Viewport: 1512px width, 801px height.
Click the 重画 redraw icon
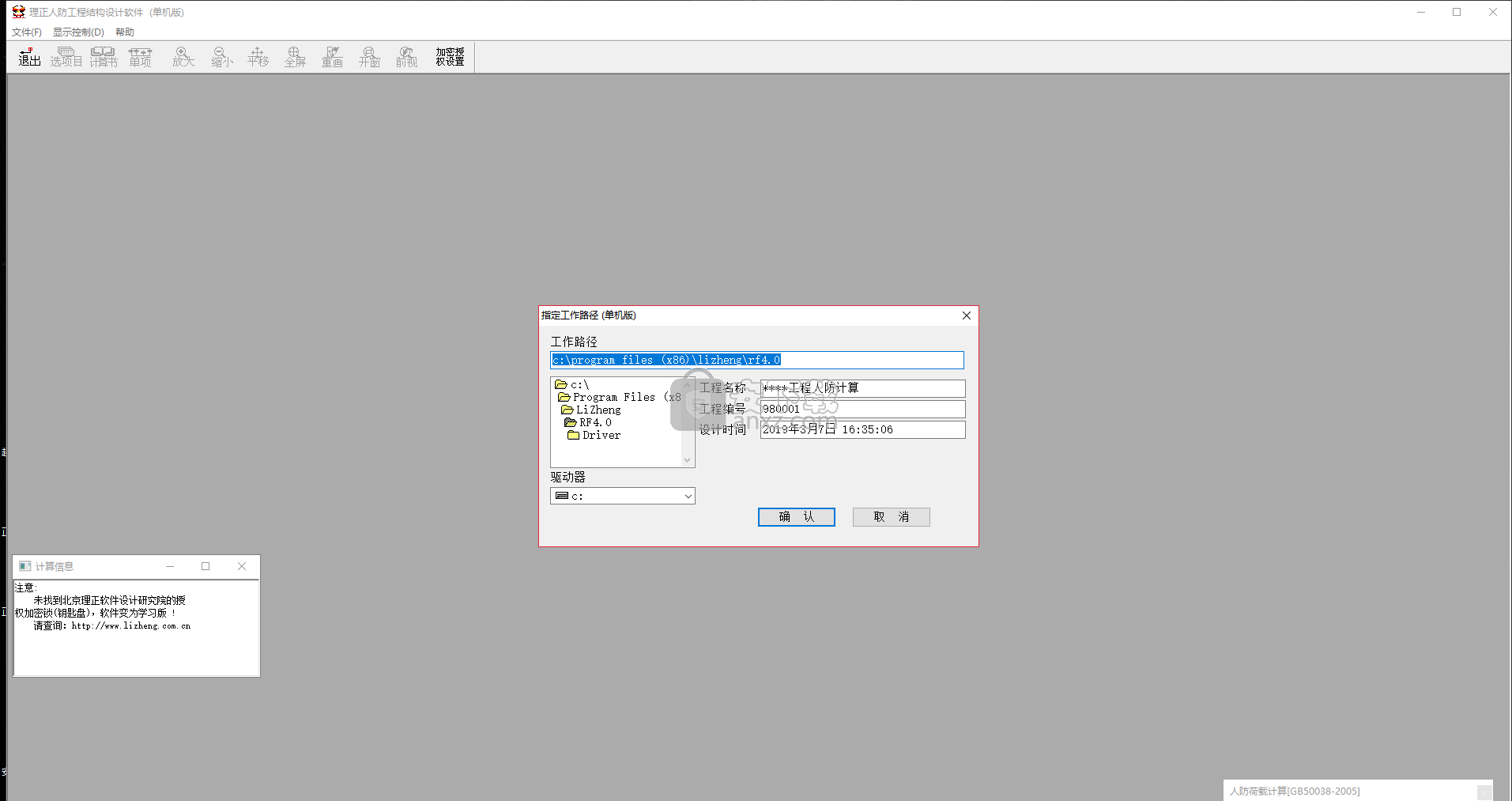(332, 57)
